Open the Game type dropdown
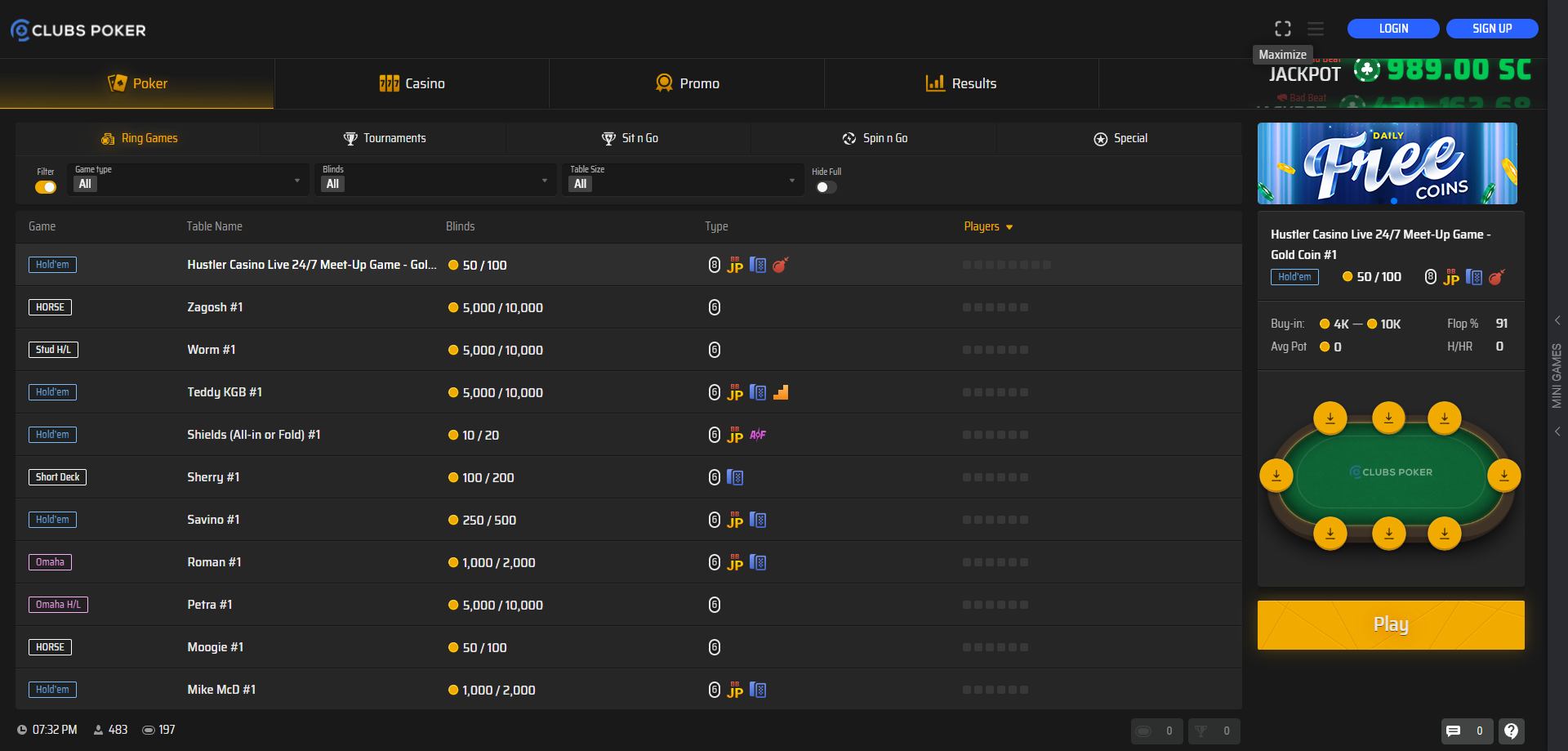Screen dimensions: 1568x751 [x=189, y=180]
